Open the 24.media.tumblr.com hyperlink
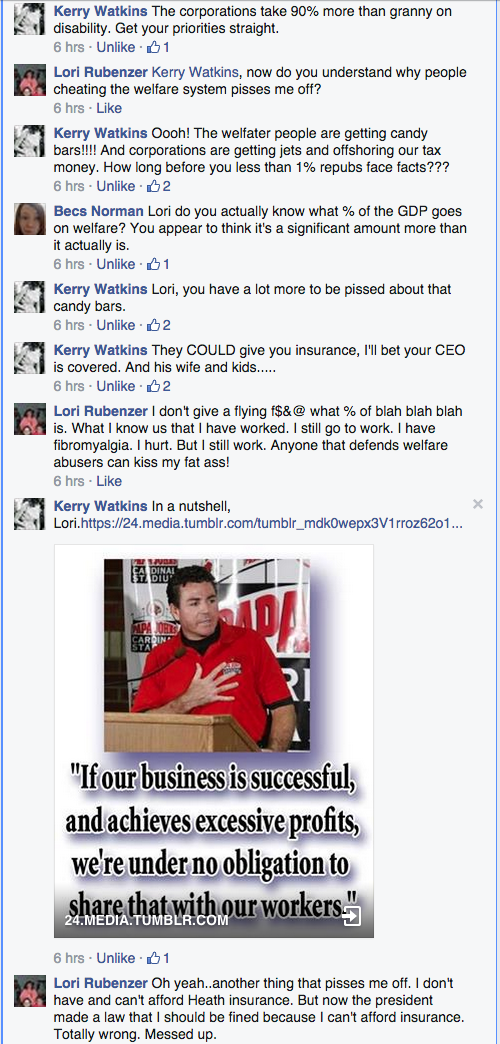 272,524
